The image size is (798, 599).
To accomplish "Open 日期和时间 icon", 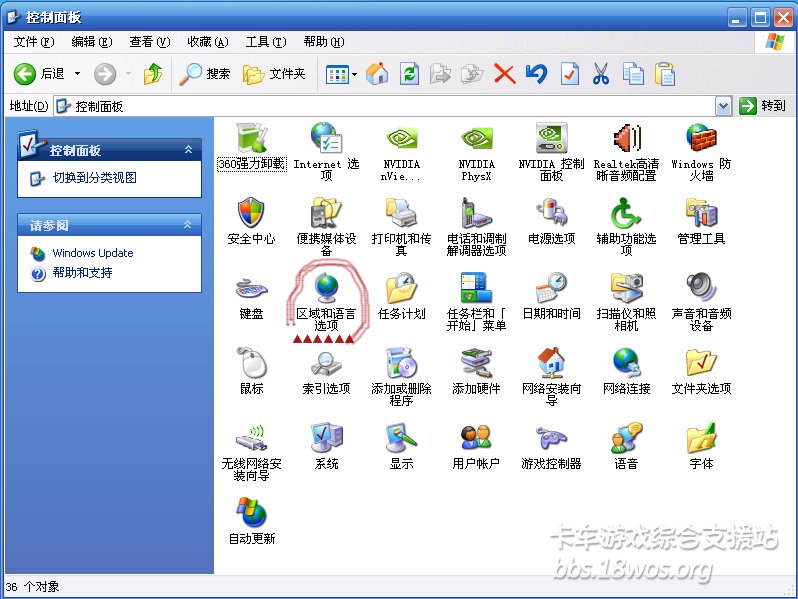I will click(551, 288).
